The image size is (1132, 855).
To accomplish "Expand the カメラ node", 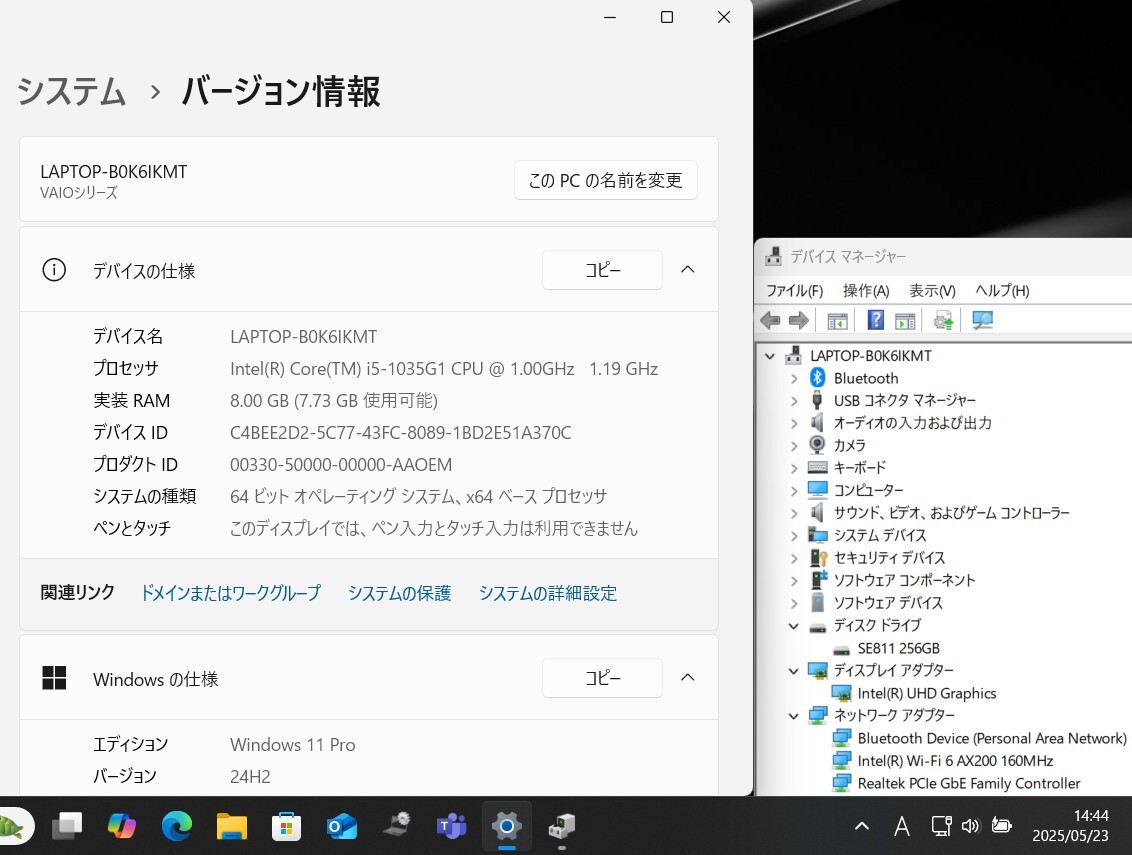I will [x=794, y=446].
